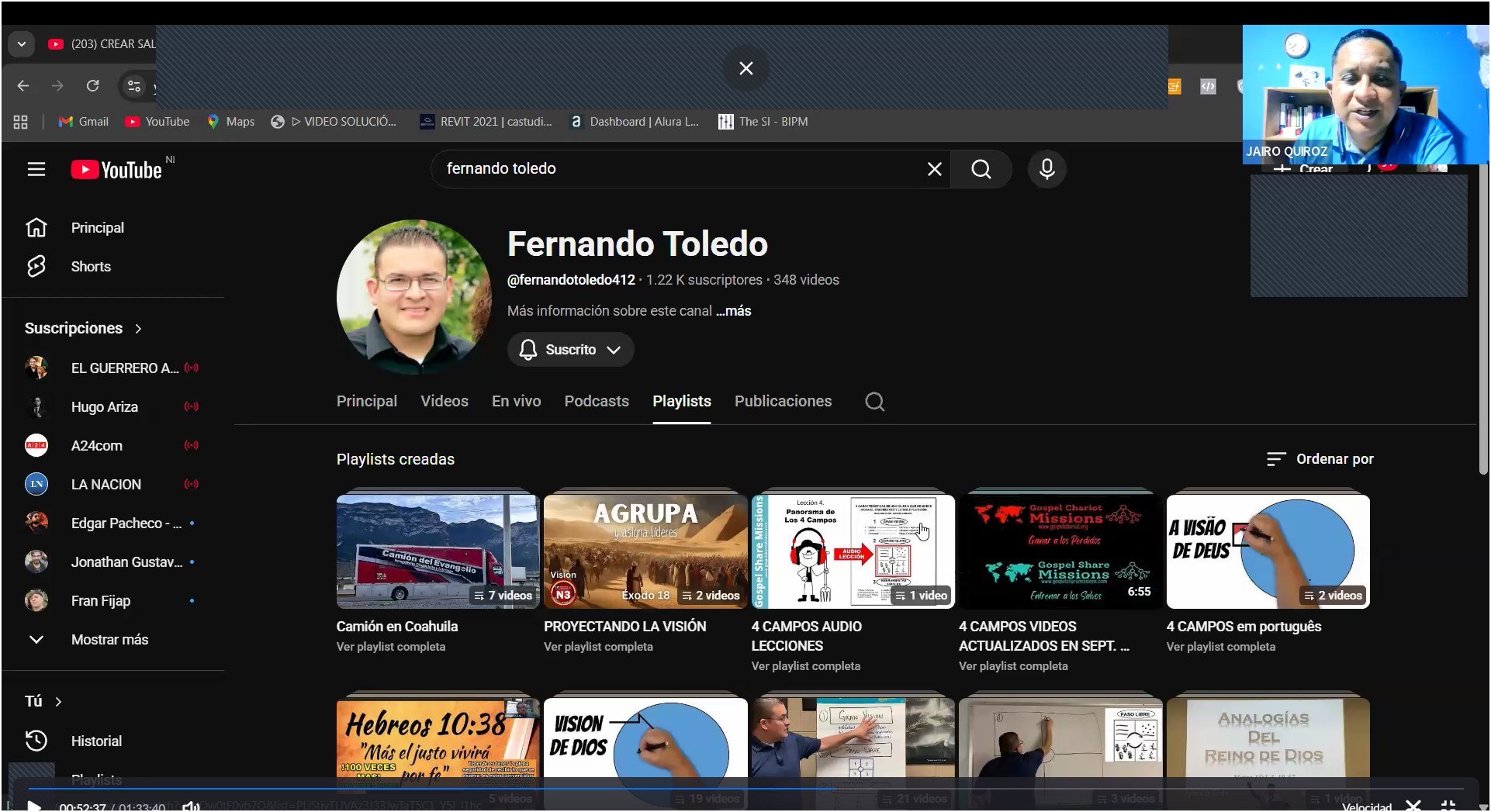The width and height of the screenshot is (1491, 812).
Task: Open the browser tab search chevron
Action: tap(22, 44)
